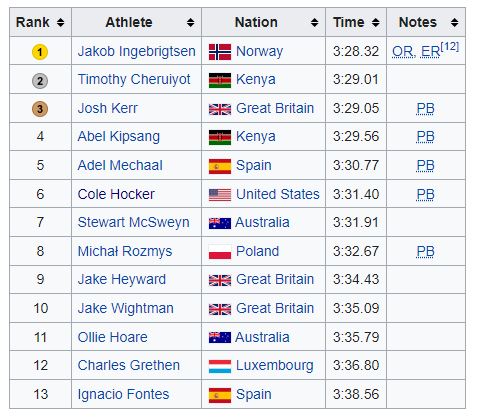This screenshot has height=420, width=480.
Task: Open Stewart McSweyn athlete link
Action: [x=133, y=222]
